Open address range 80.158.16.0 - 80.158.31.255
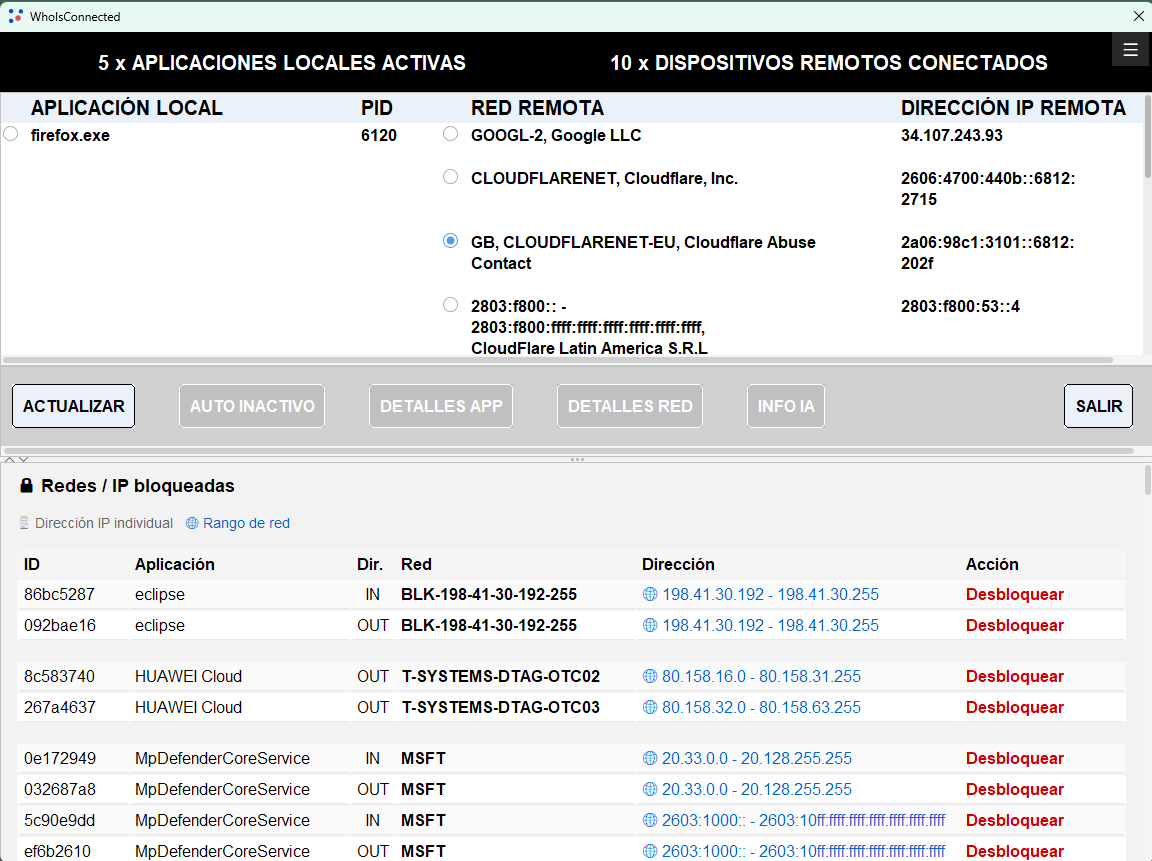The width and height of the screenshot is (1152, 861). [x=761, y=676]
